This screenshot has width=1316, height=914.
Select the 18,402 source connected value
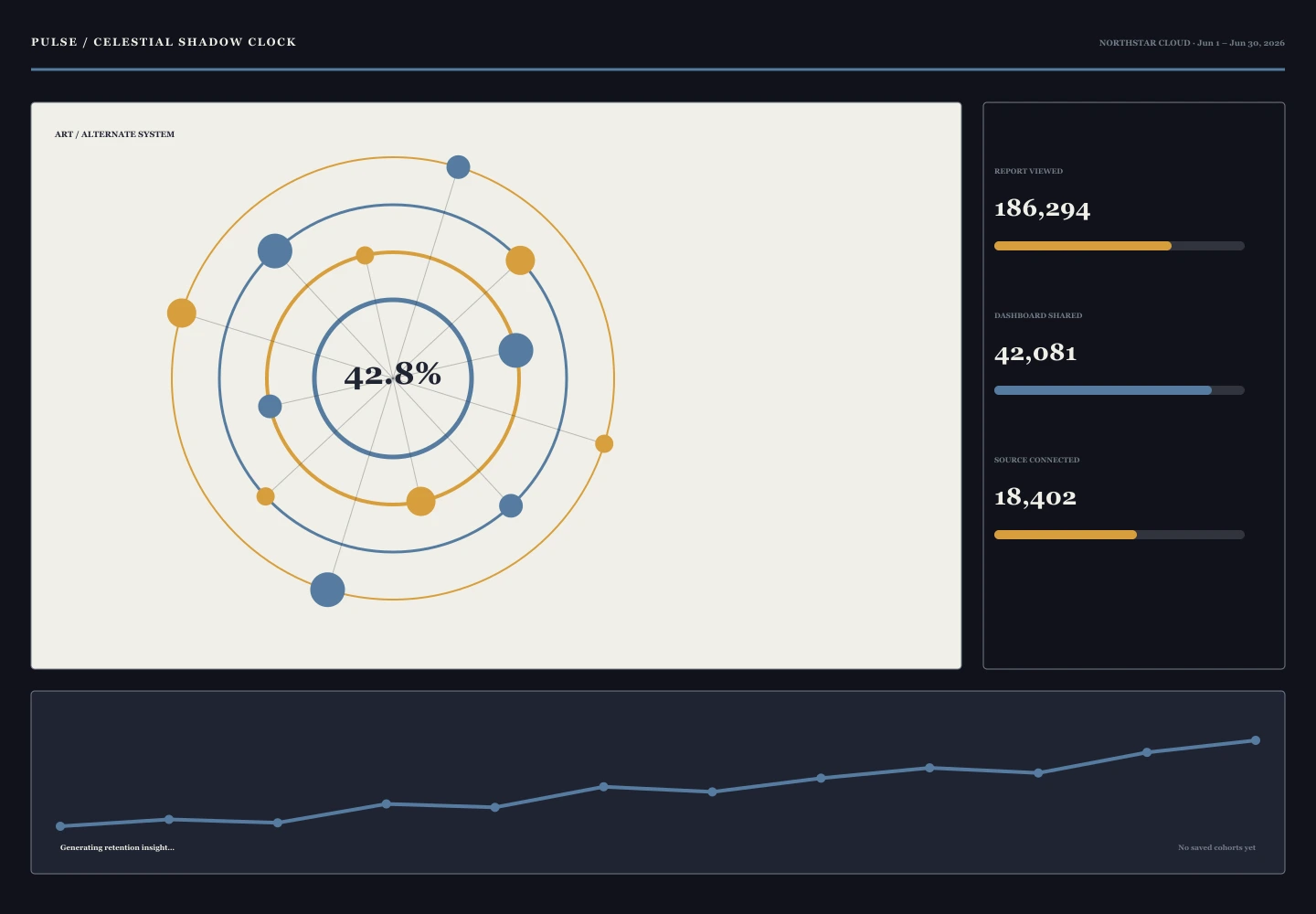pos(1035,498)
